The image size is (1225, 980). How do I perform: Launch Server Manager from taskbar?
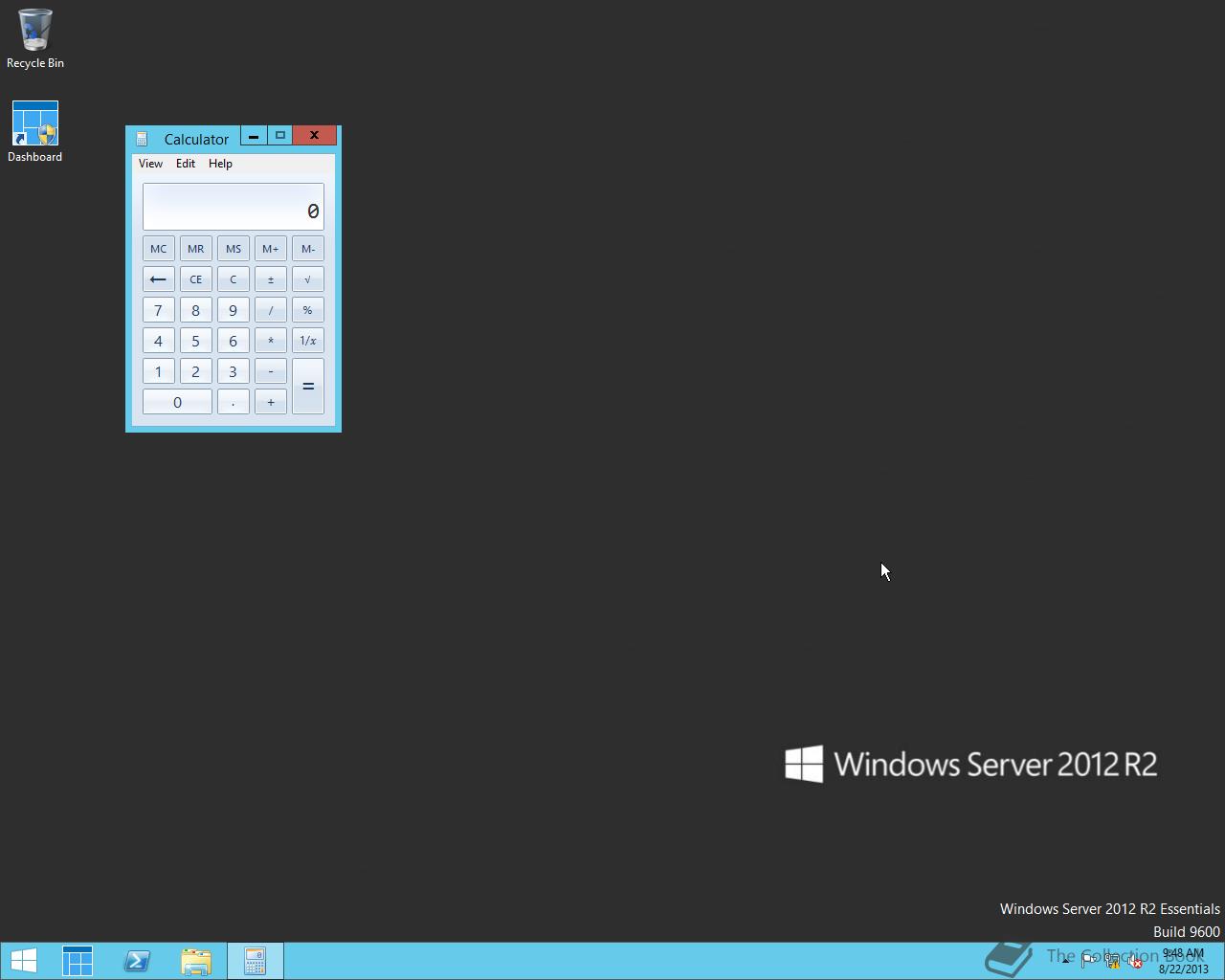click(x=78, y=961)
